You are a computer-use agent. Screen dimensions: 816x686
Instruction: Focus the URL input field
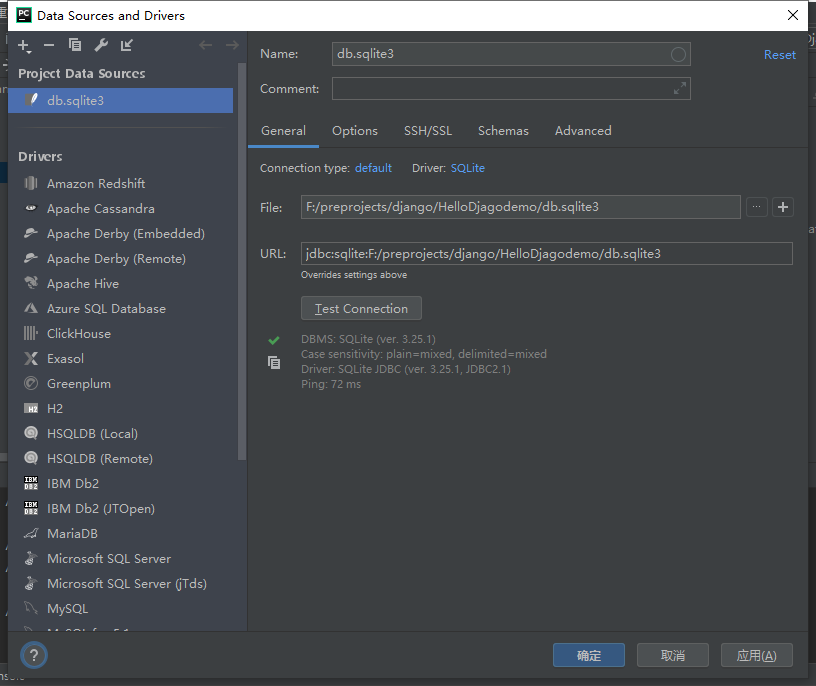[546, 253]
